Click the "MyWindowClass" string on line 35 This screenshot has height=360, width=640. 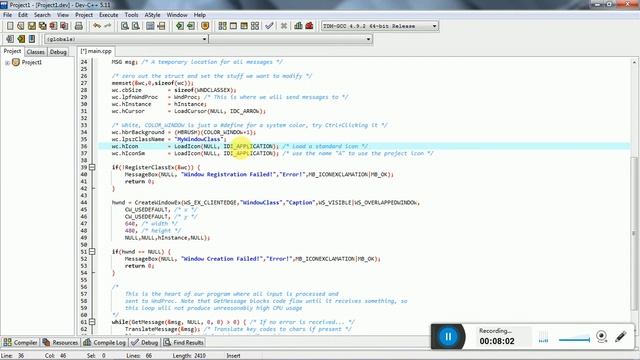[199, 139]
